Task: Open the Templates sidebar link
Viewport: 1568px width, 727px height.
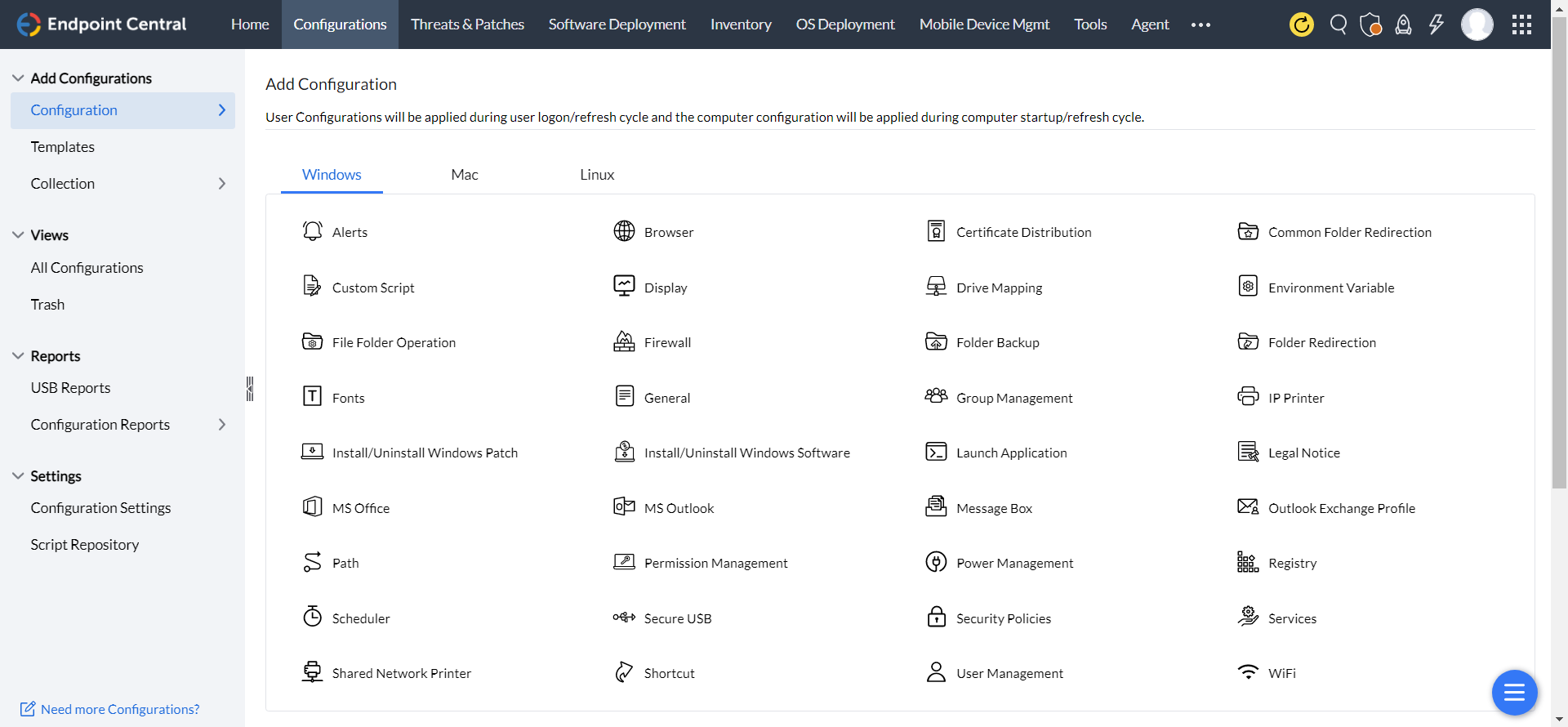Action: click(x=62, y=147)
